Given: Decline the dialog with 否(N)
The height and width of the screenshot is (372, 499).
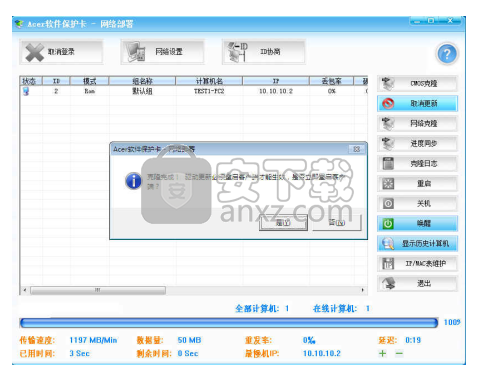Looking at the screenshot, I should tap(337, 223).
